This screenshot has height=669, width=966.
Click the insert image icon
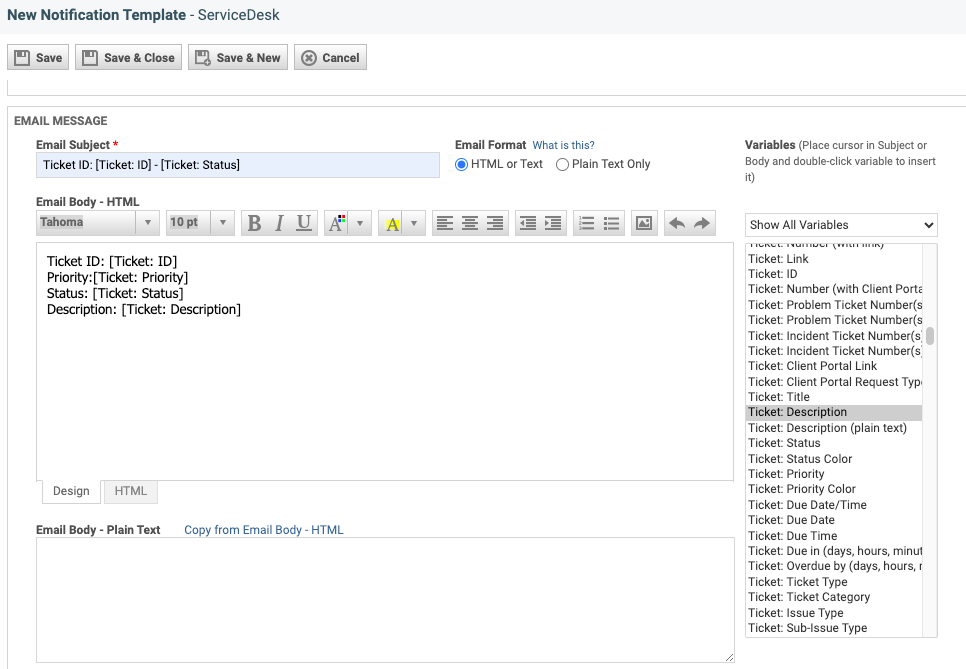pyautogui.click(x=644, y=223)
